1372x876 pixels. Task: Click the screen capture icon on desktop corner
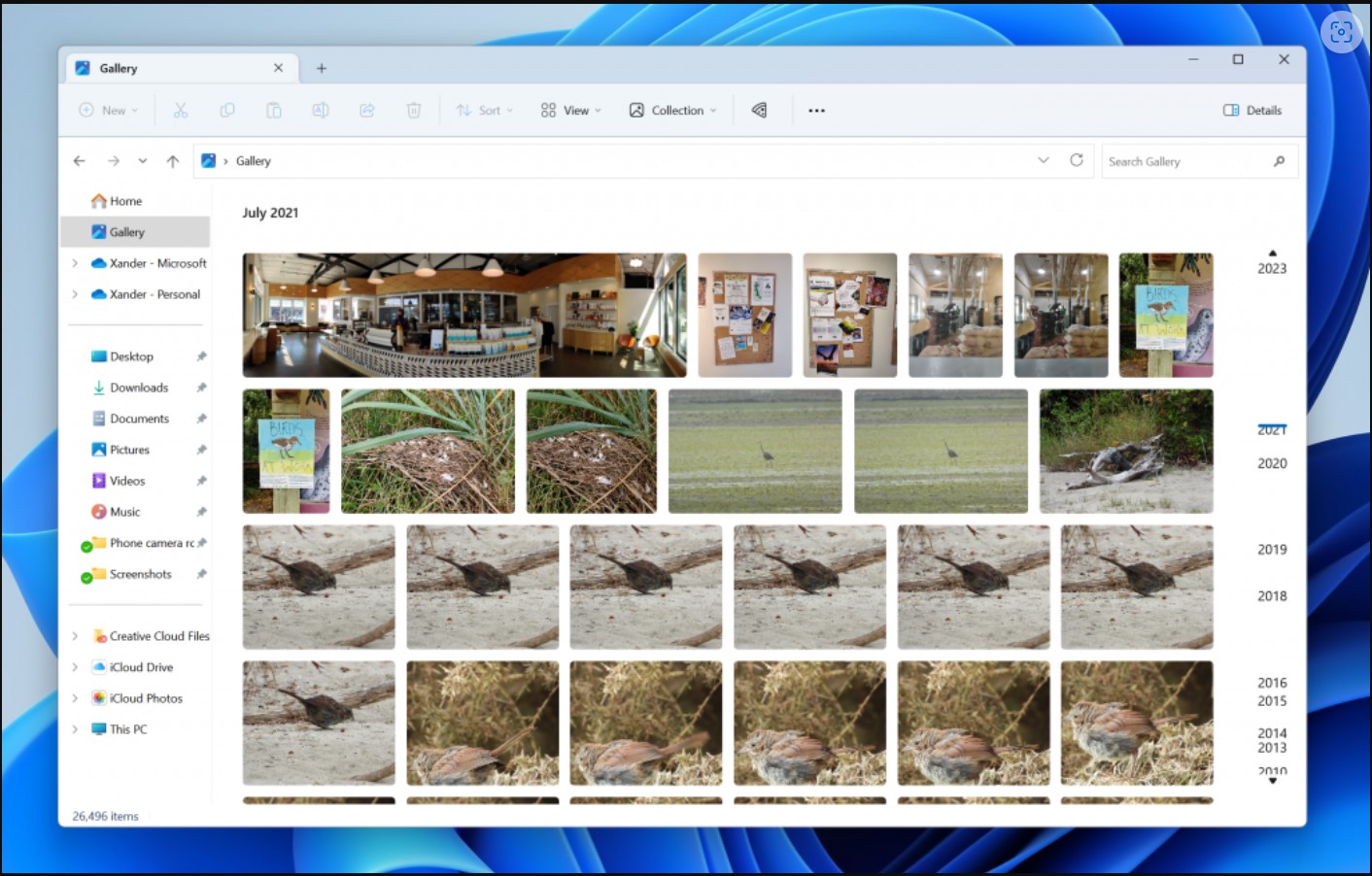click(x=1342, y=32)
